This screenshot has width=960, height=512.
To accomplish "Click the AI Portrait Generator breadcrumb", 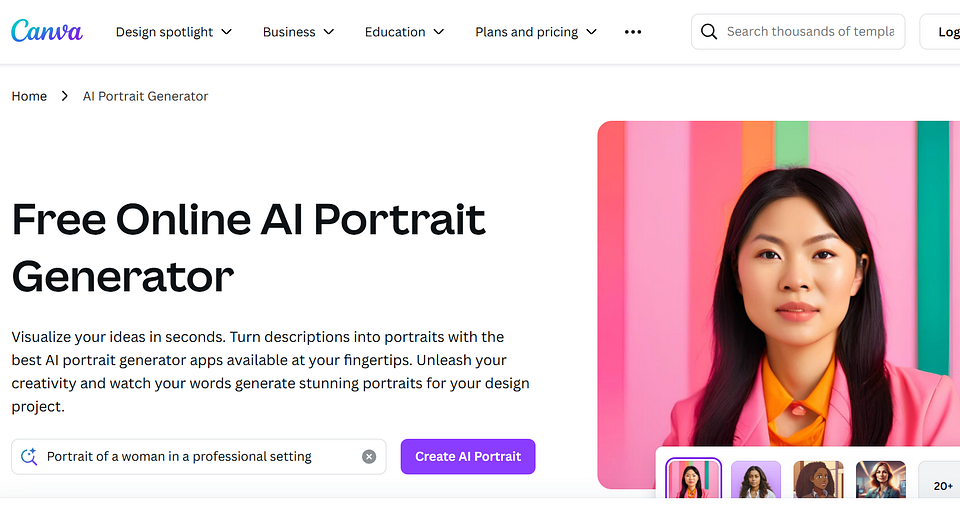I will click(x=146, y=96).
